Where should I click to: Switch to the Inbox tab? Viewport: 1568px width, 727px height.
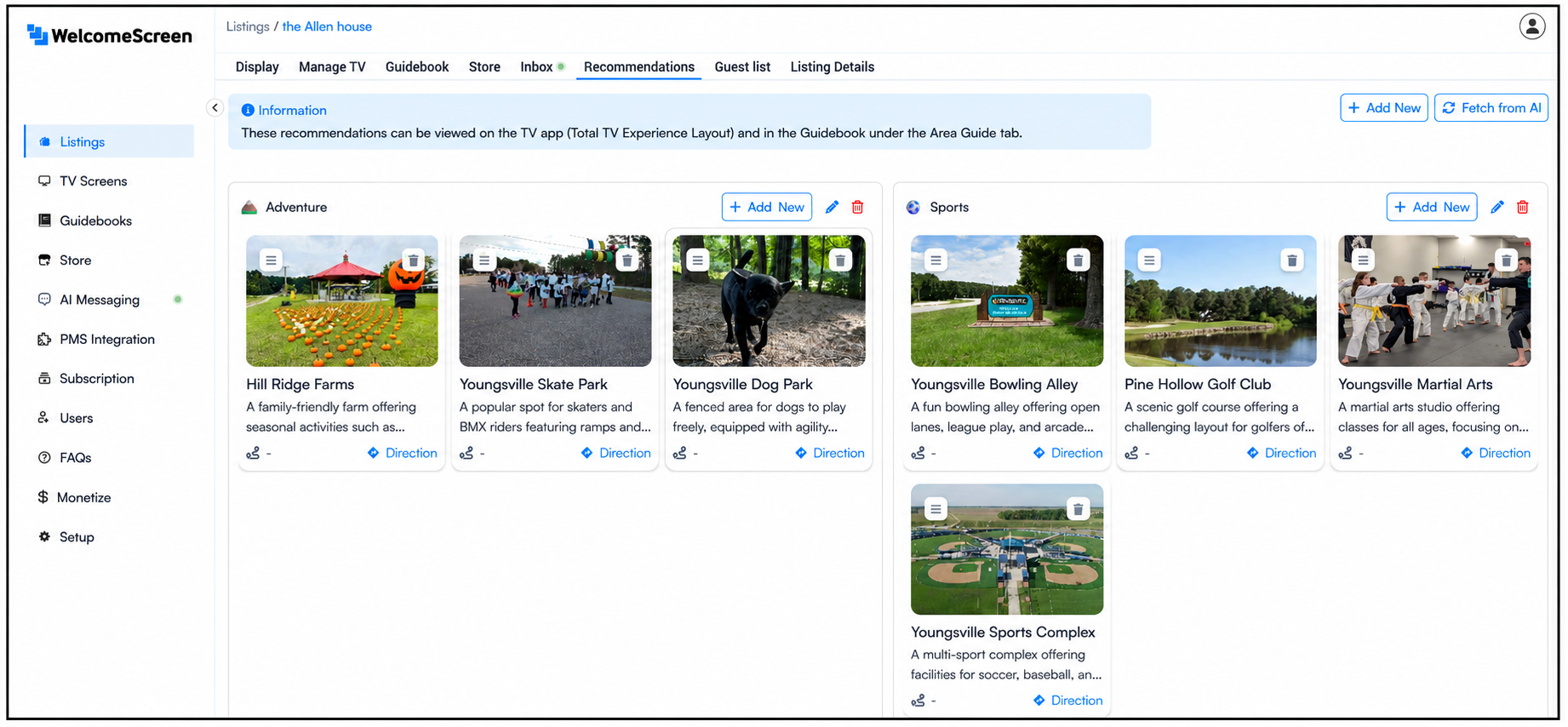pyautogui.click(x=542, y=66)
